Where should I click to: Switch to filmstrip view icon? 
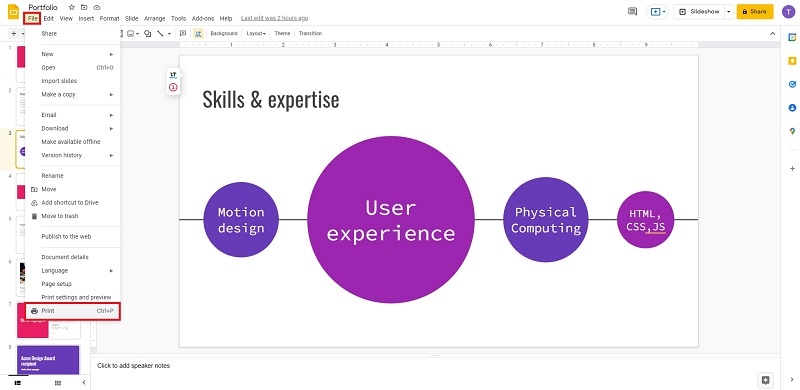[x=17, y=382]
